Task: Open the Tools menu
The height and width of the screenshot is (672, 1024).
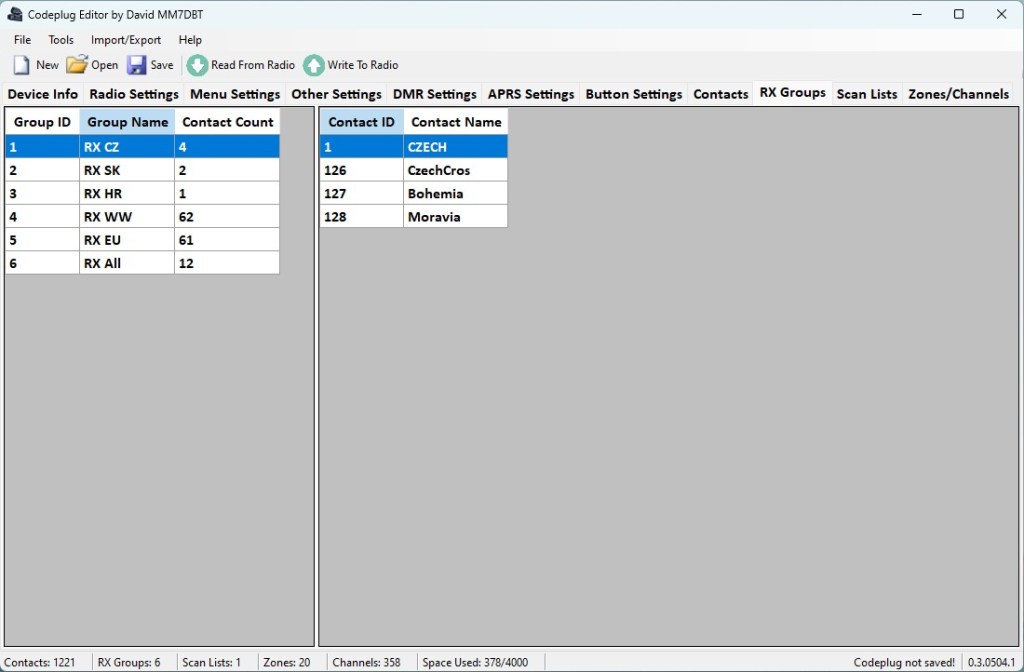Action: tap(61, 40)
